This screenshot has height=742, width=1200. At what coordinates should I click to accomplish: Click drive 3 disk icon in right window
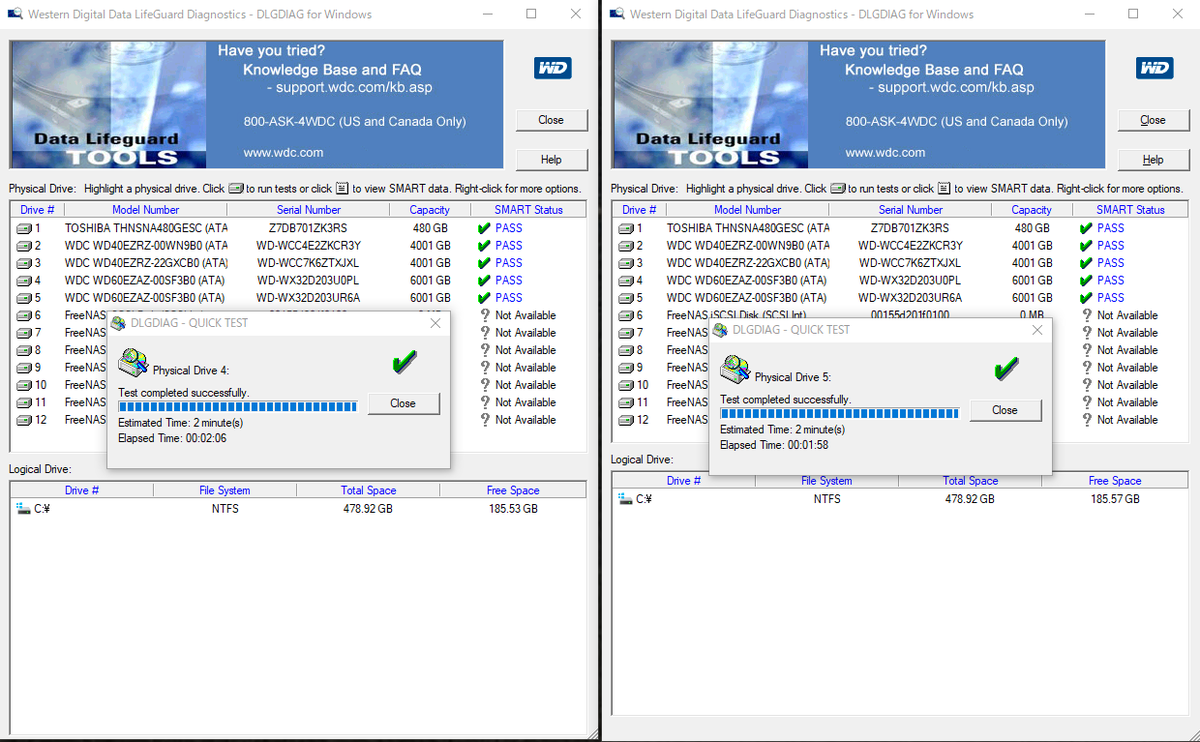point(626,263)
